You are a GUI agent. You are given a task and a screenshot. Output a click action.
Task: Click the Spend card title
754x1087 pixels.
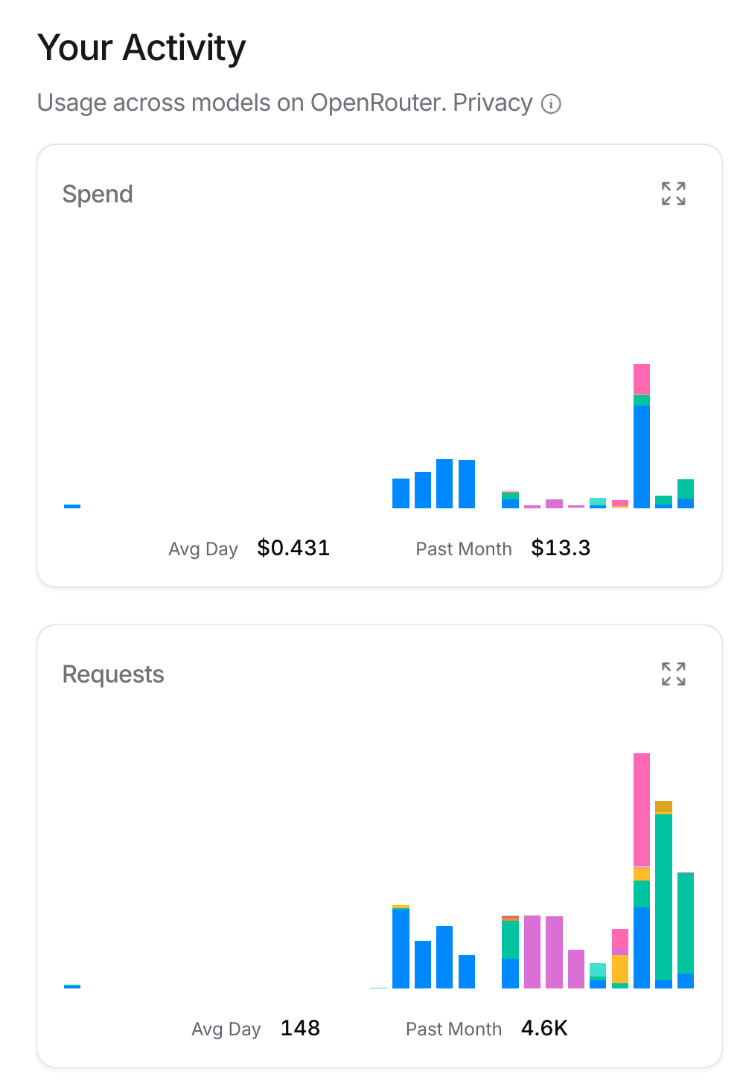(98, 194)
